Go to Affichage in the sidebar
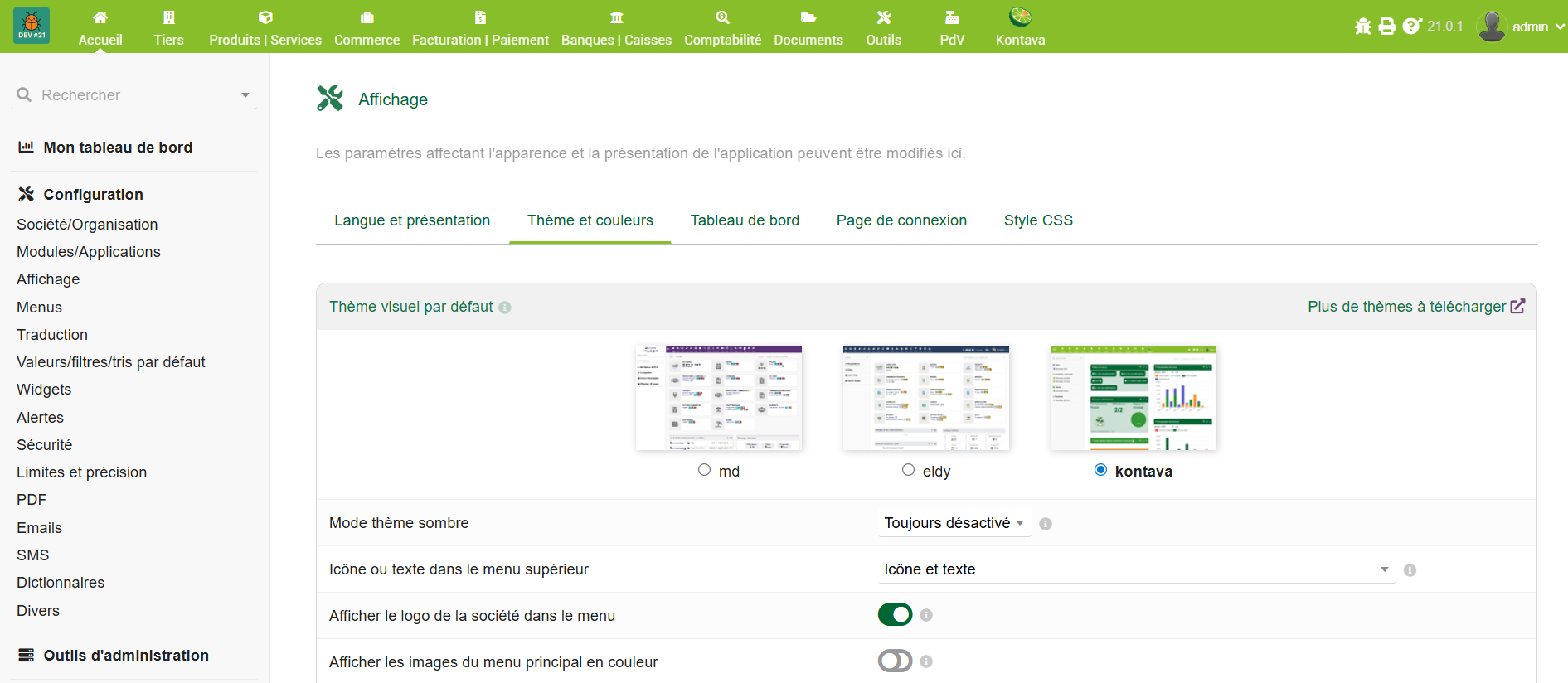 tap(48, 279)
